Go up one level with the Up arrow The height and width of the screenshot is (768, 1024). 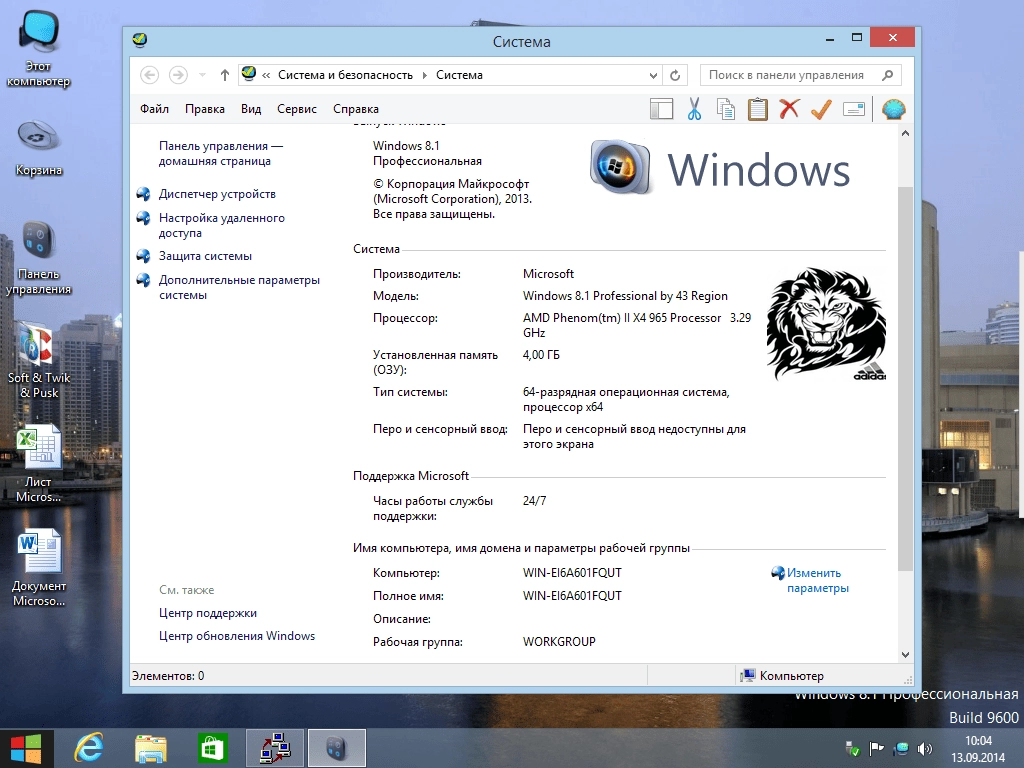tap(224, 75)
